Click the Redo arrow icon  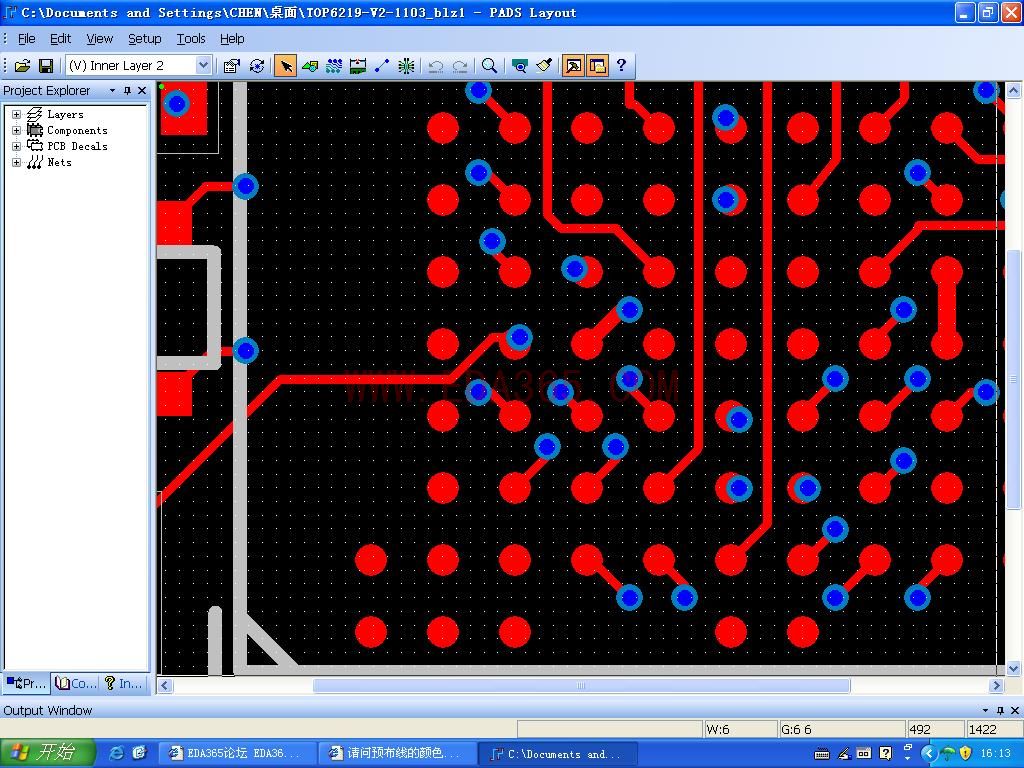click(x=460, y=66)
